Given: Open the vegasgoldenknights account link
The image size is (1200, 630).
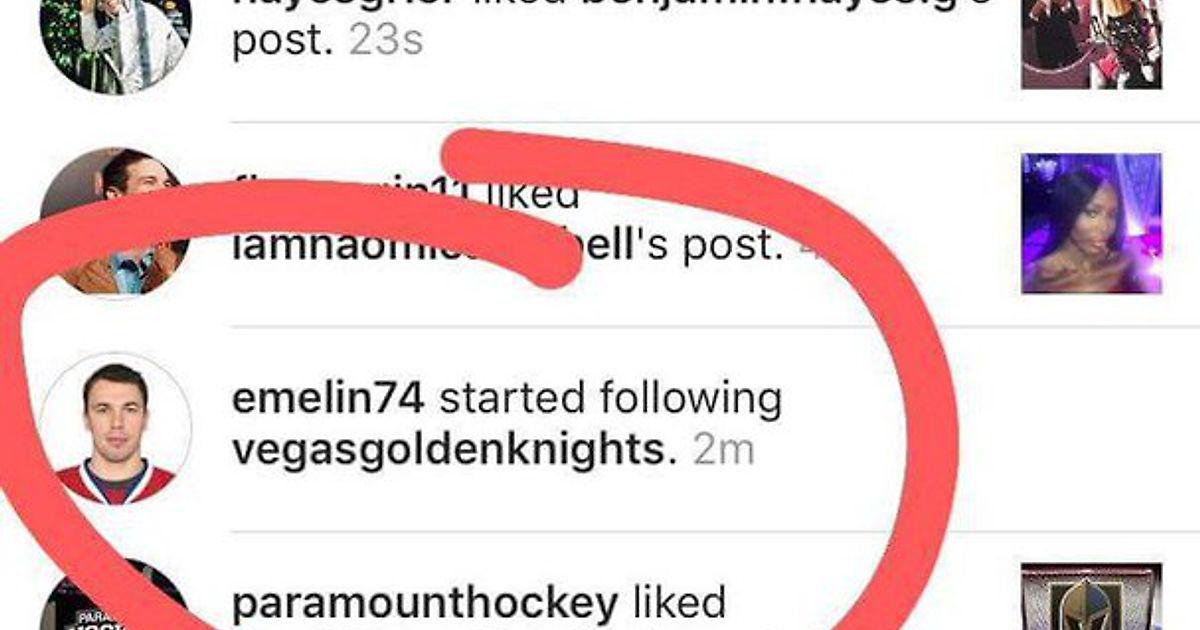Looking at the screenshot, I should [448, 450].
